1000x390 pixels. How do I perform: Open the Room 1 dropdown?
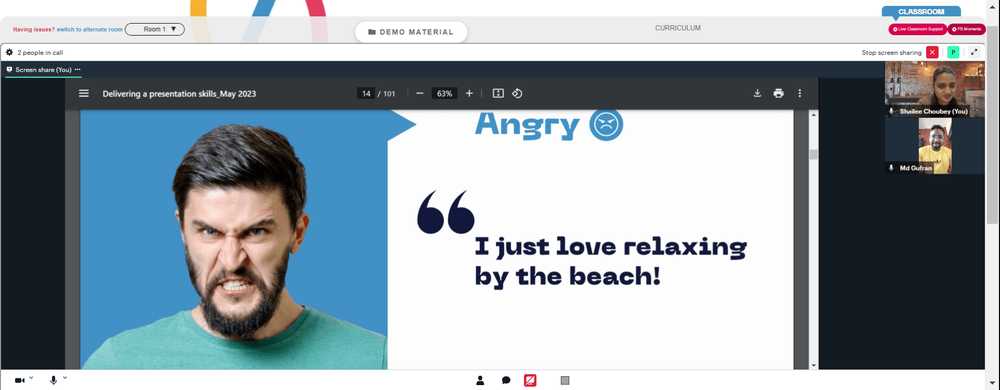pyautogui.click(x=155, y=29)
